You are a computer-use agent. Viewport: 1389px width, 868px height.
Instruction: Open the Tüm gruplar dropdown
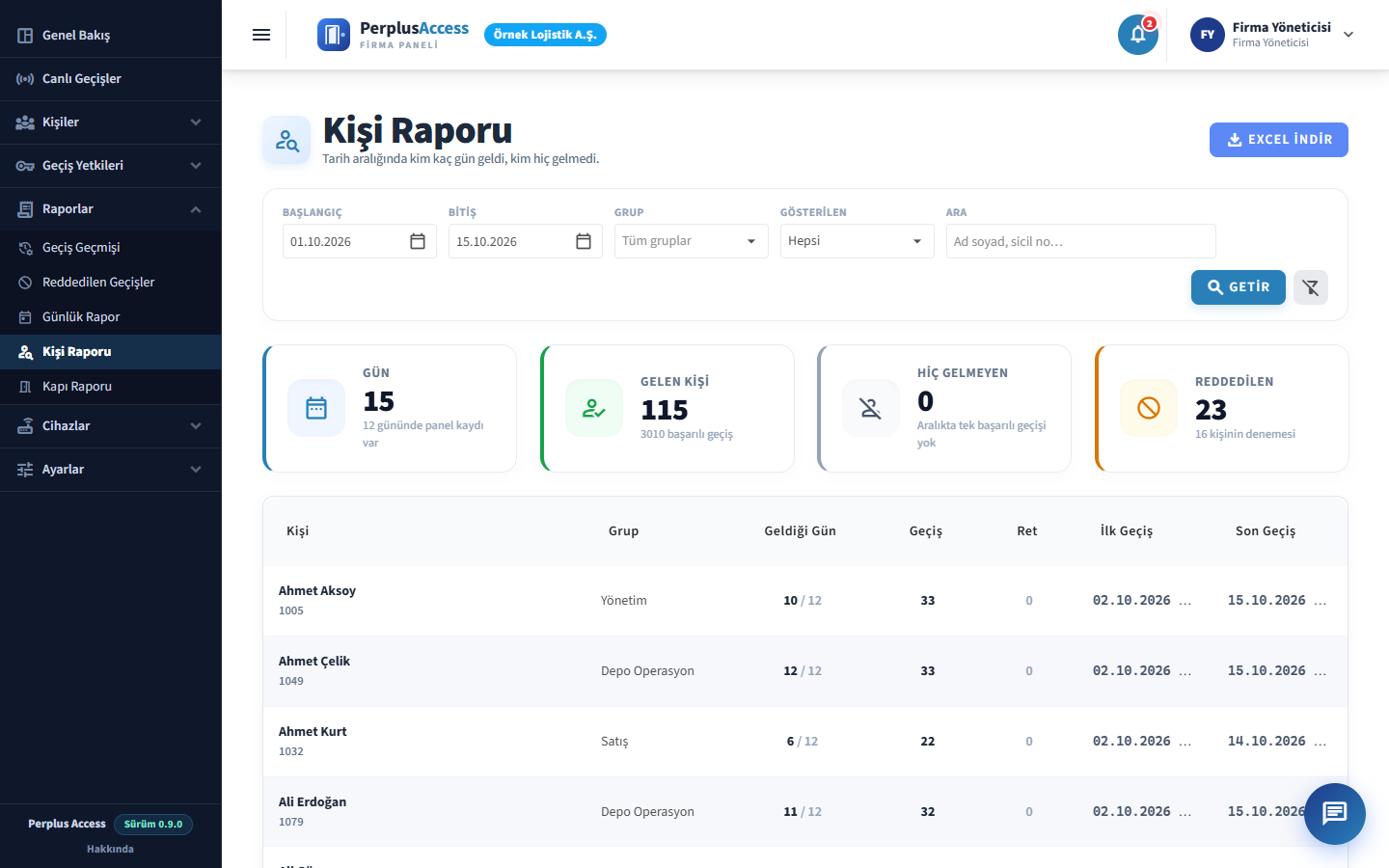click(x=692, y=241)
